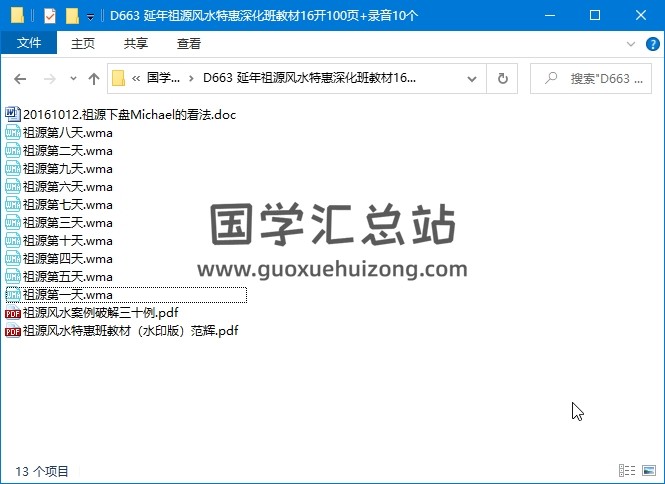This screenshot has width=665, height=484.
Task: Click the Back navigation arrow
Action: click(20, 79)
